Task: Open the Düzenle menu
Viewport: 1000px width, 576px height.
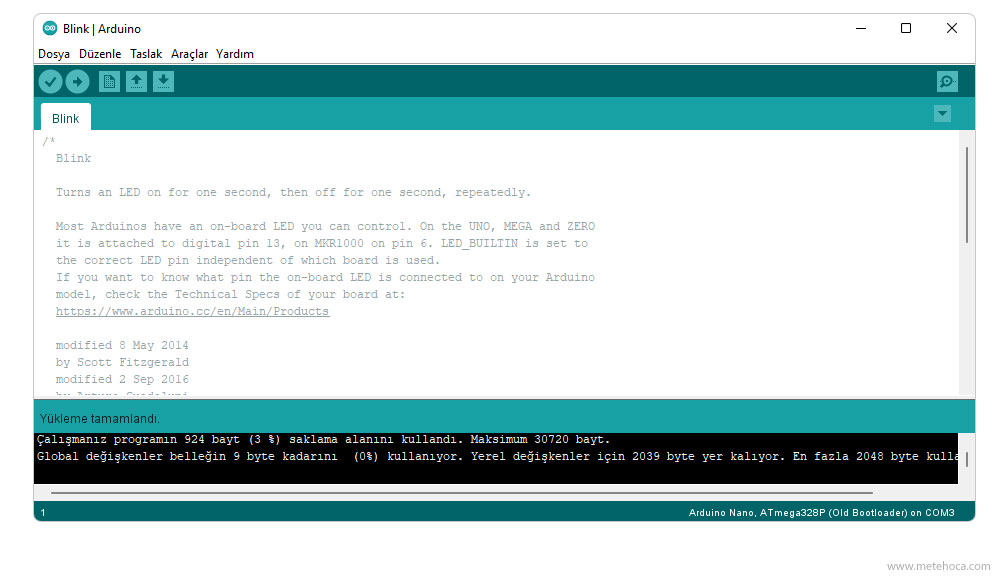Action: 100,54
